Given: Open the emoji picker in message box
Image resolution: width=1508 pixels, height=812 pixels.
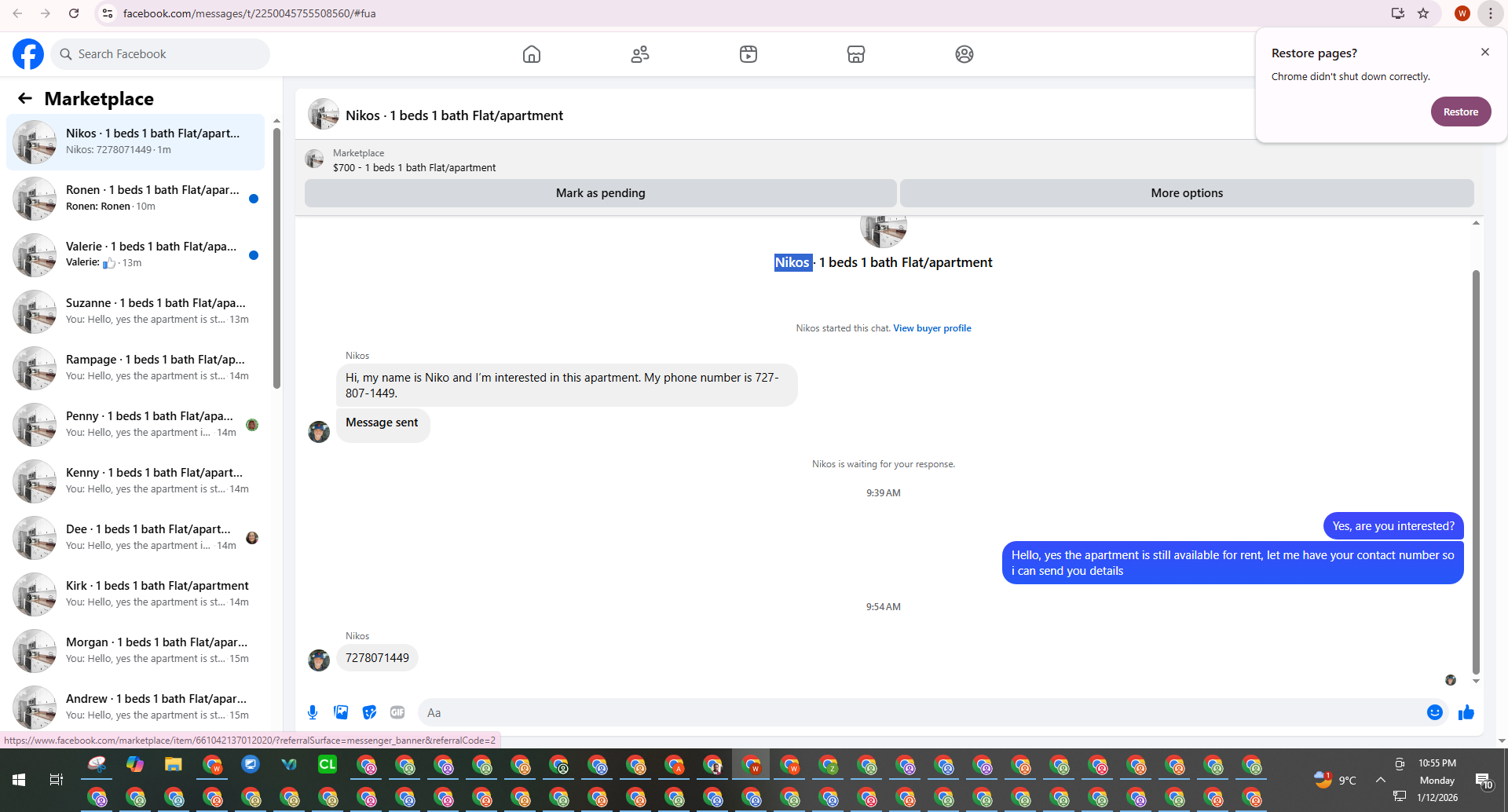Looking at the screenshot, I should click(x=1435, y=712).
